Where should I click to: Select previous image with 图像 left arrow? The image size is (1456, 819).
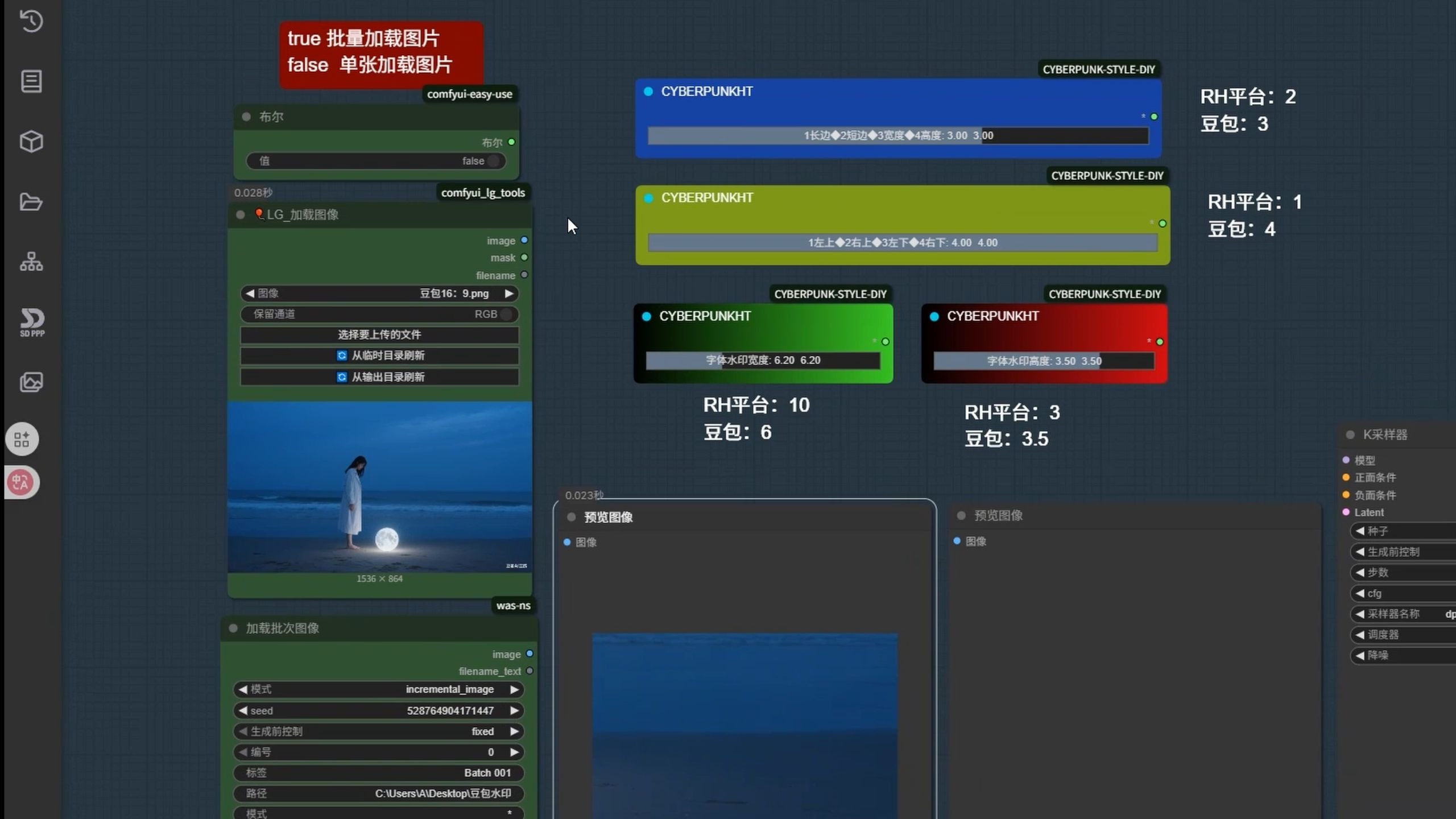tap(250, 293)
